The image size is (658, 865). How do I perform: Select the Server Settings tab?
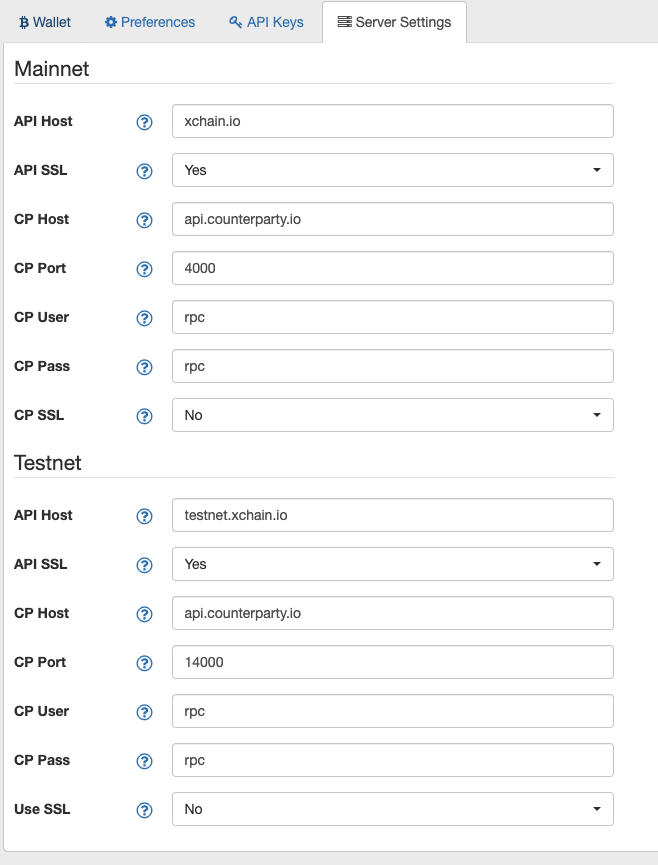coord(394,22)
